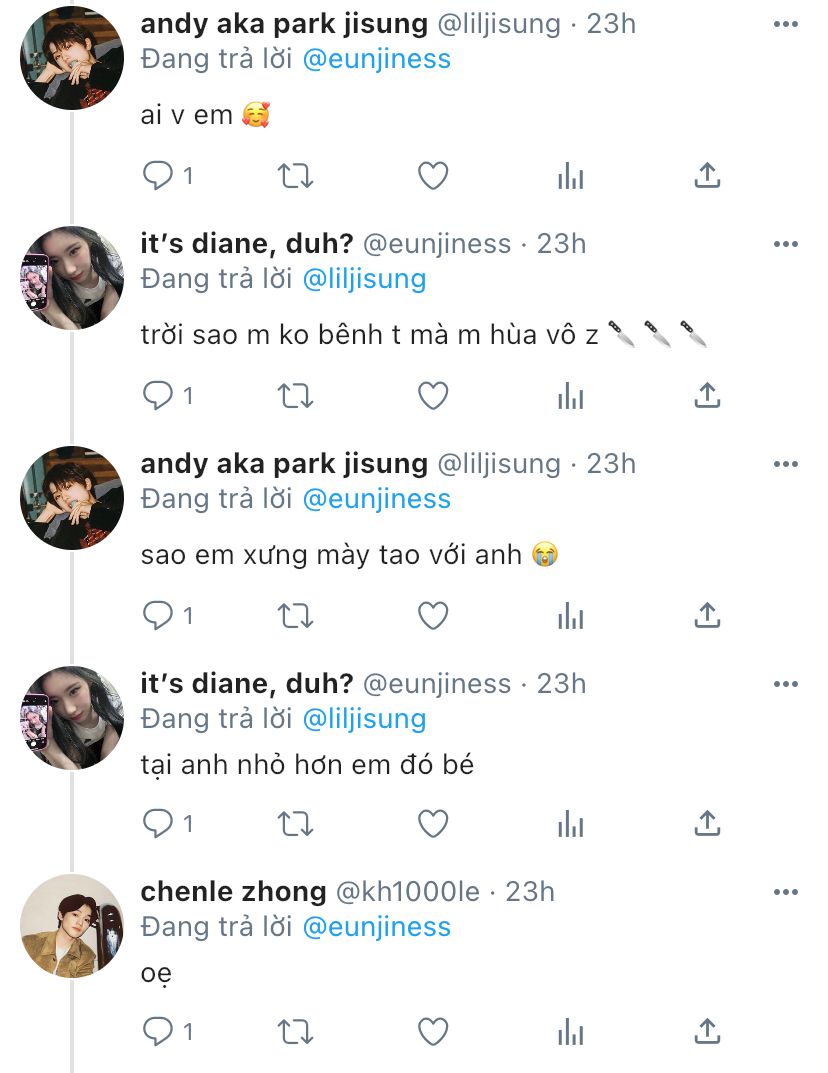The image size is (828, 1073).
Task: Share the "tại anh nhỏ hơn em" tweet
Action: click(x=707, y=824)
